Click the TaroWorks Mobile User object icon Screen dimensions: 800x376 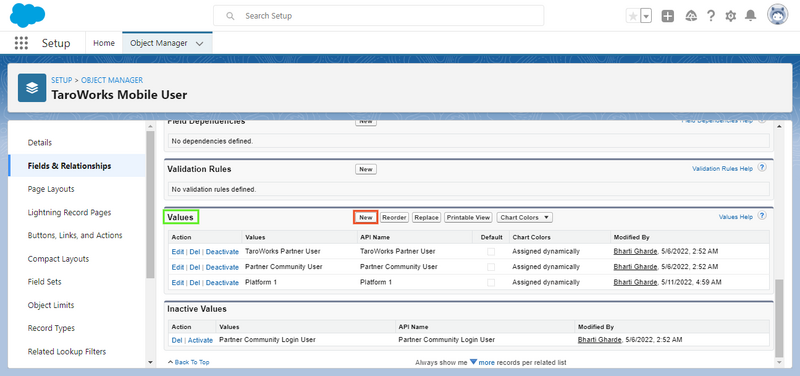pos(32,88)
